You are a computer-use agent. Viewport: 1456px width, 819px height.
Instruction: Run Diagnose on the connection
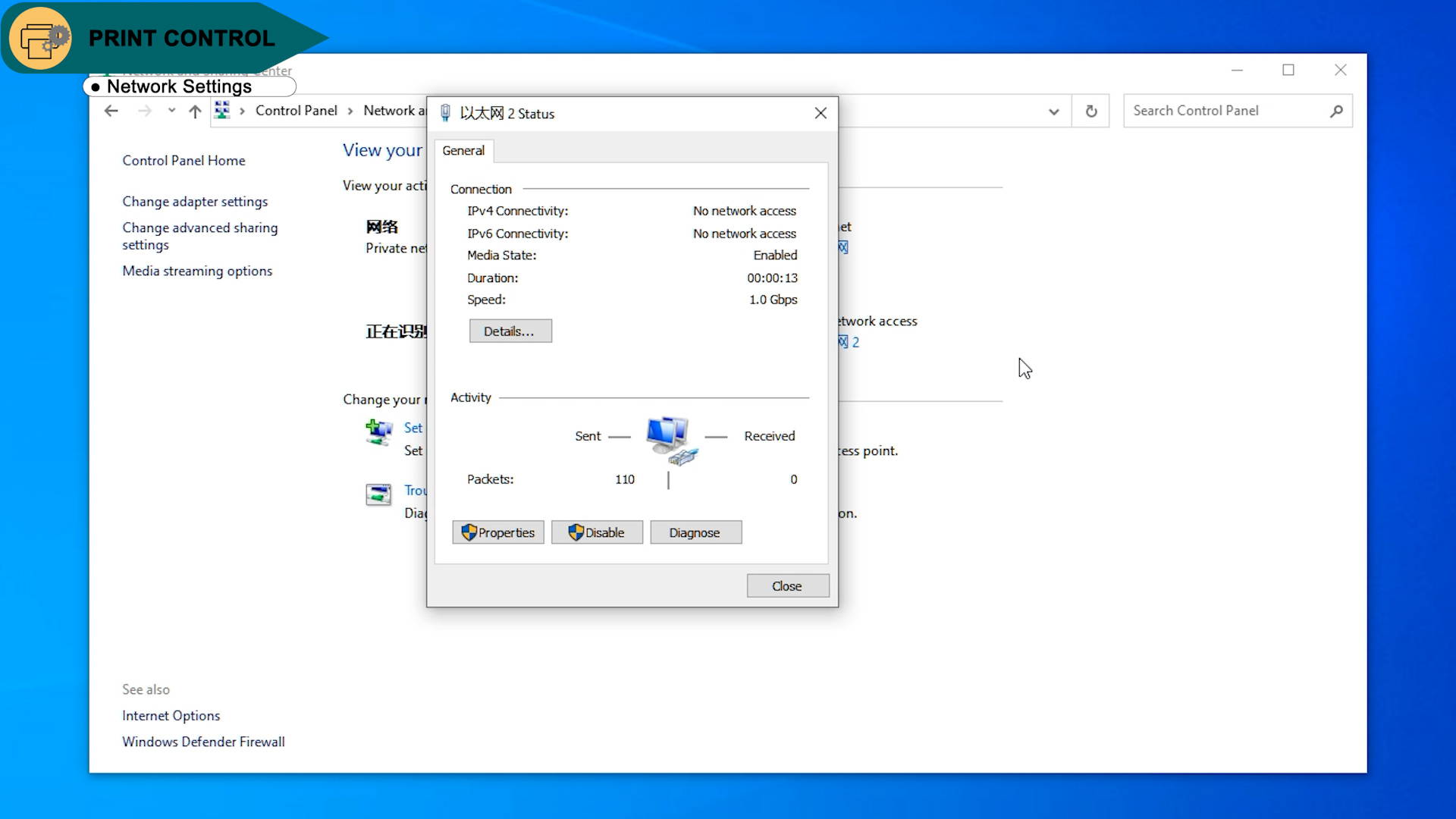[695, 532]
